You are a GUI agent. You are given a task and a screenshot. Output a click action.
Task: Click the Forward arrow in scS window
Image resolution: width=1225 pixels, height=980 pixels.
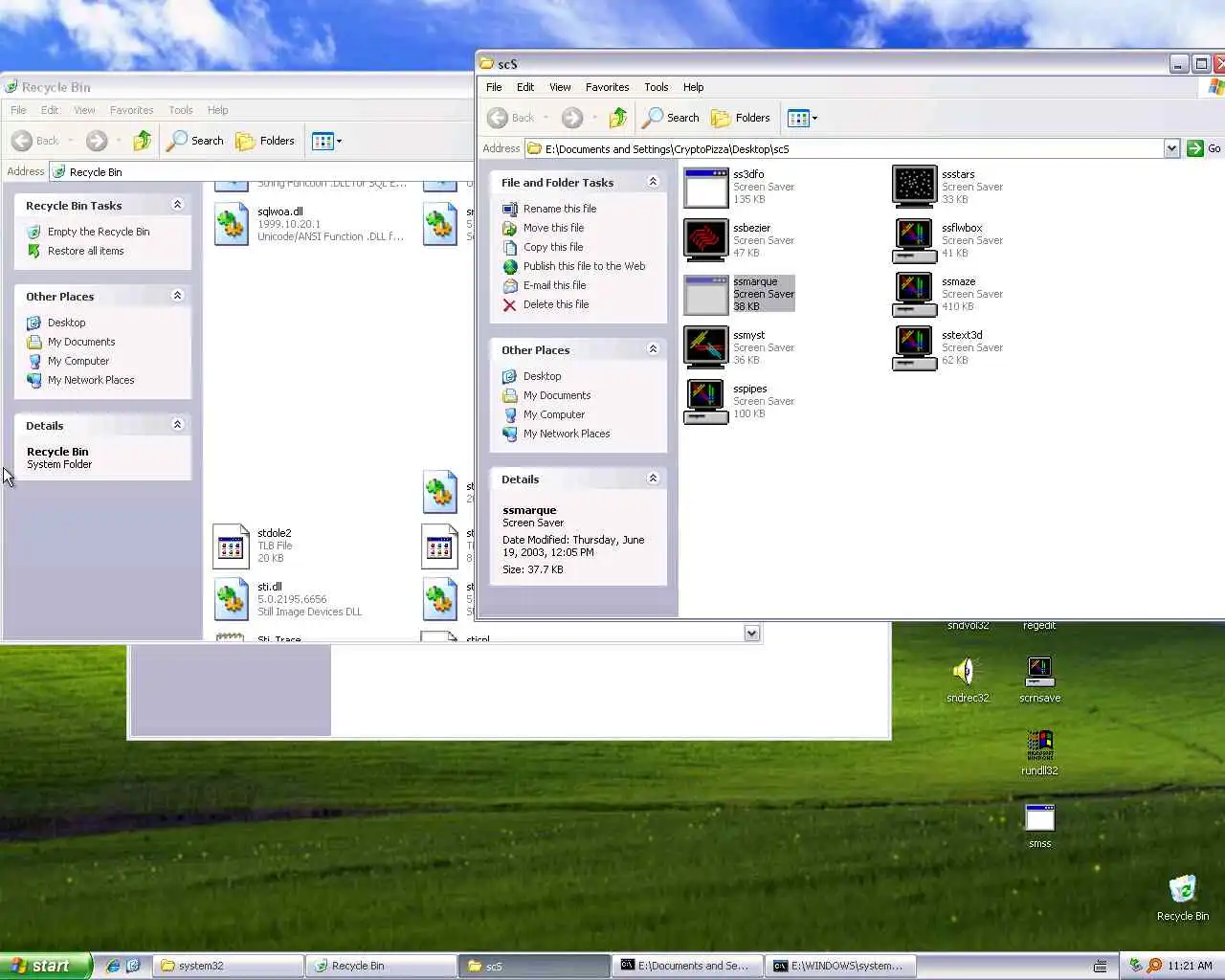[x=572, y=118]
